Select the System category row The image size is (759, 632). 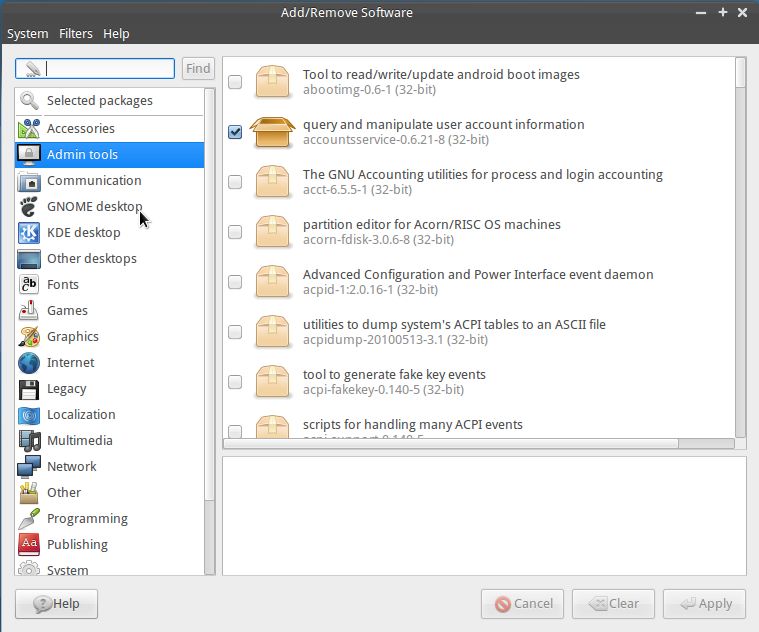tap(109, 569)
